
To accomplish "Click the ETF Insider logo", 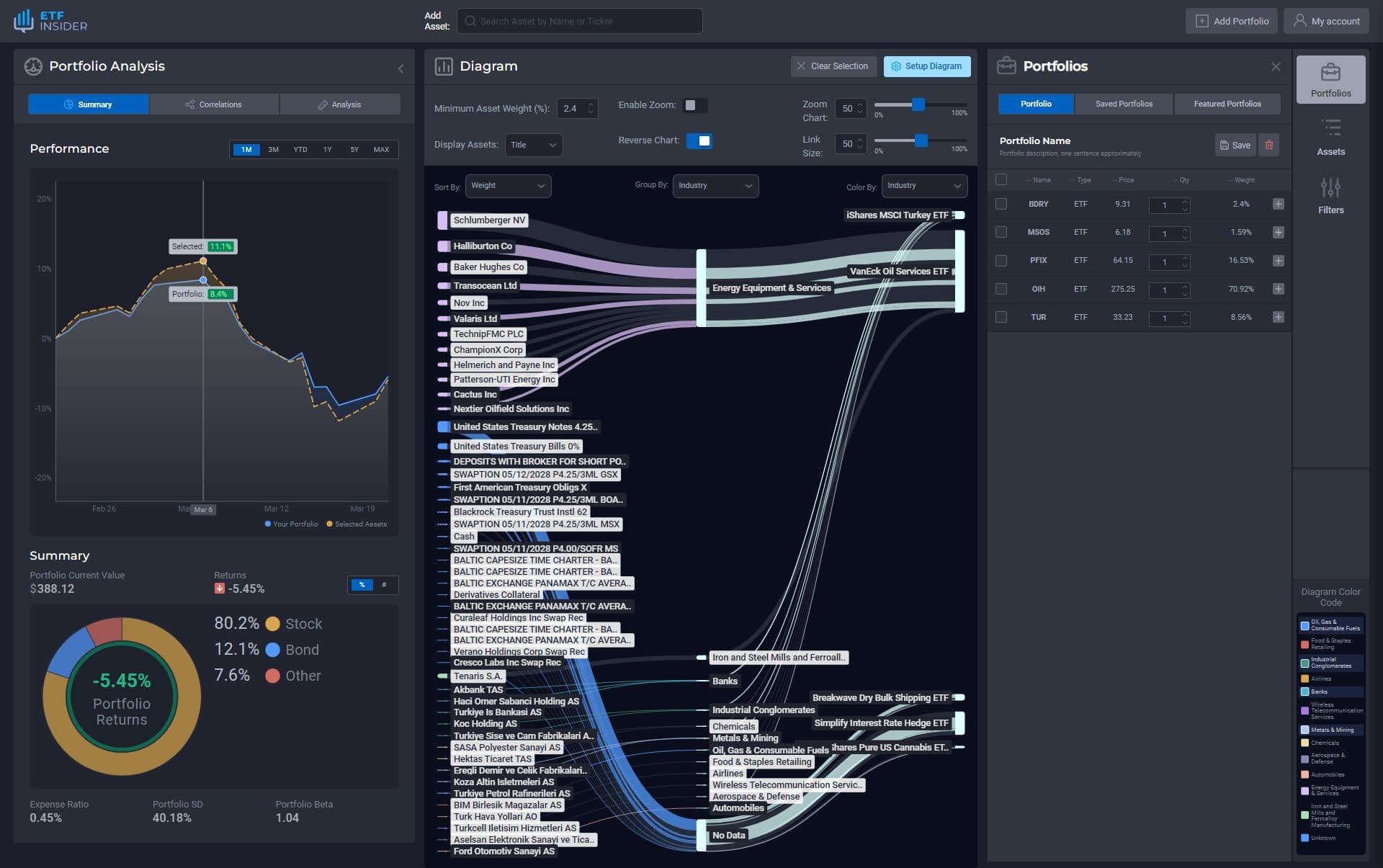I will pos(50,21).
